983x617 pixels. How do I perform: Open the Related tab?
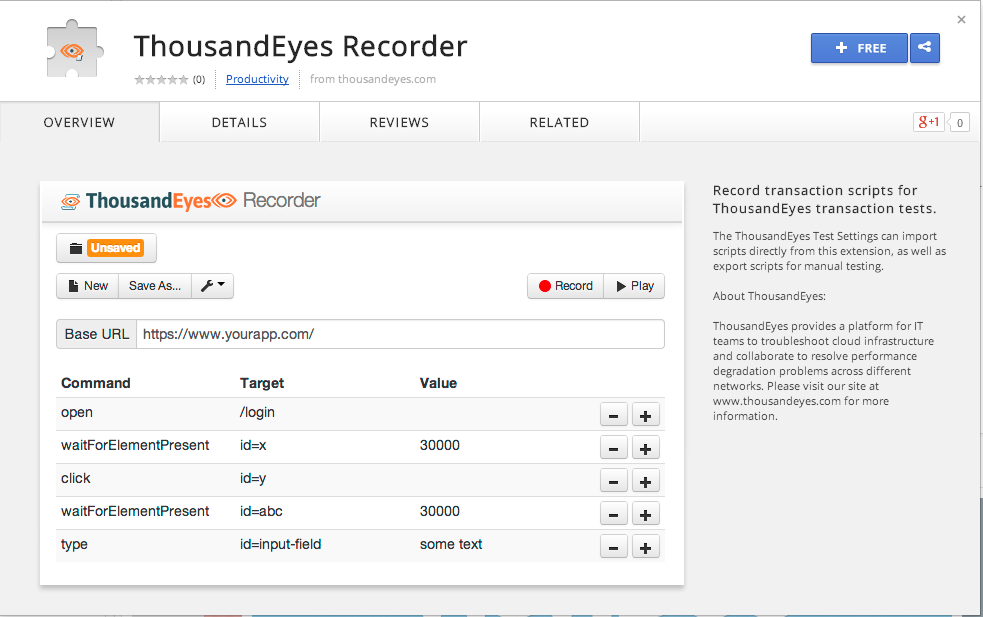coord(559,122)
